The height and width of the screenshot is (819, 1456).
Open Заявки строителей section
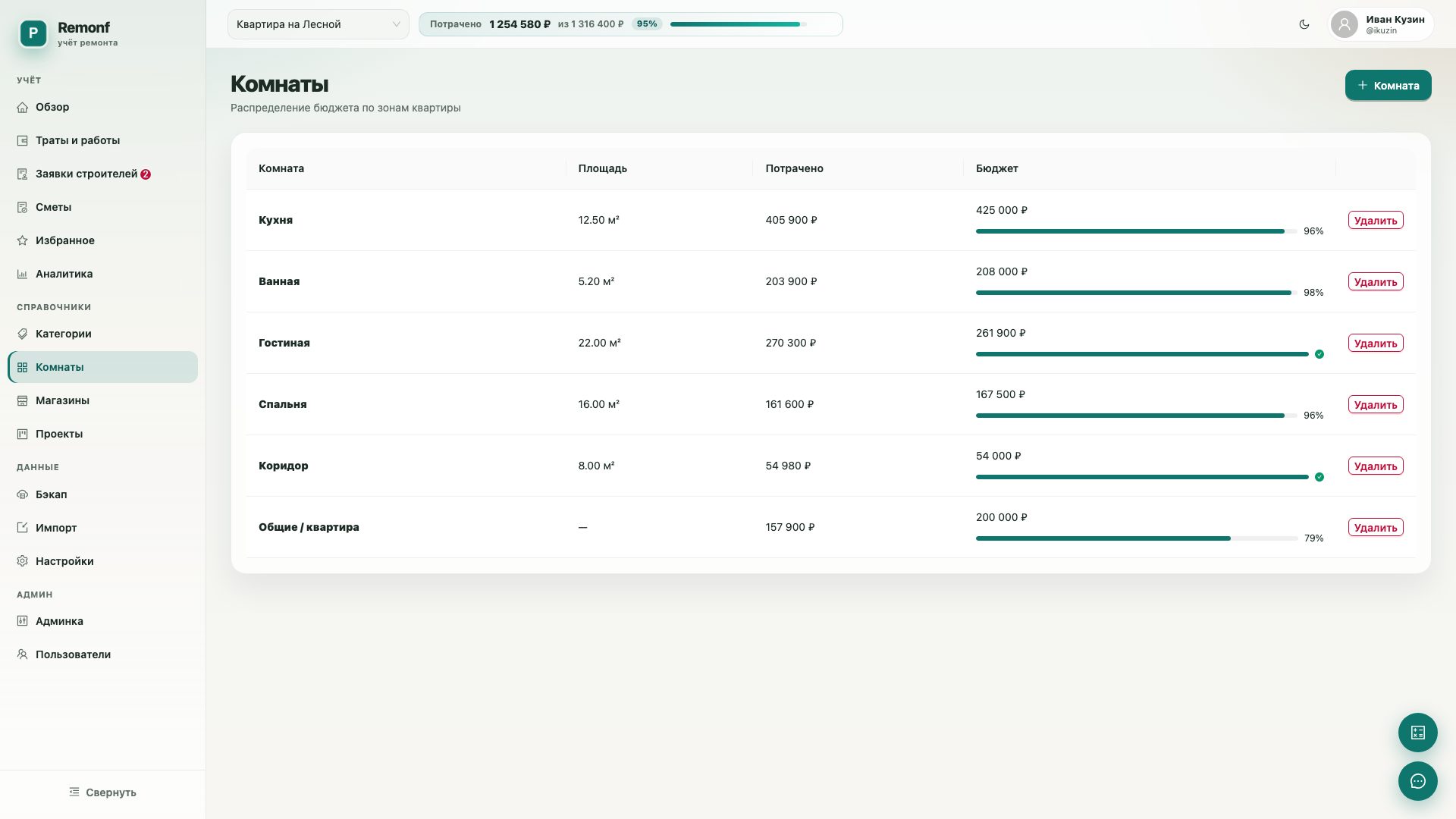102,174
